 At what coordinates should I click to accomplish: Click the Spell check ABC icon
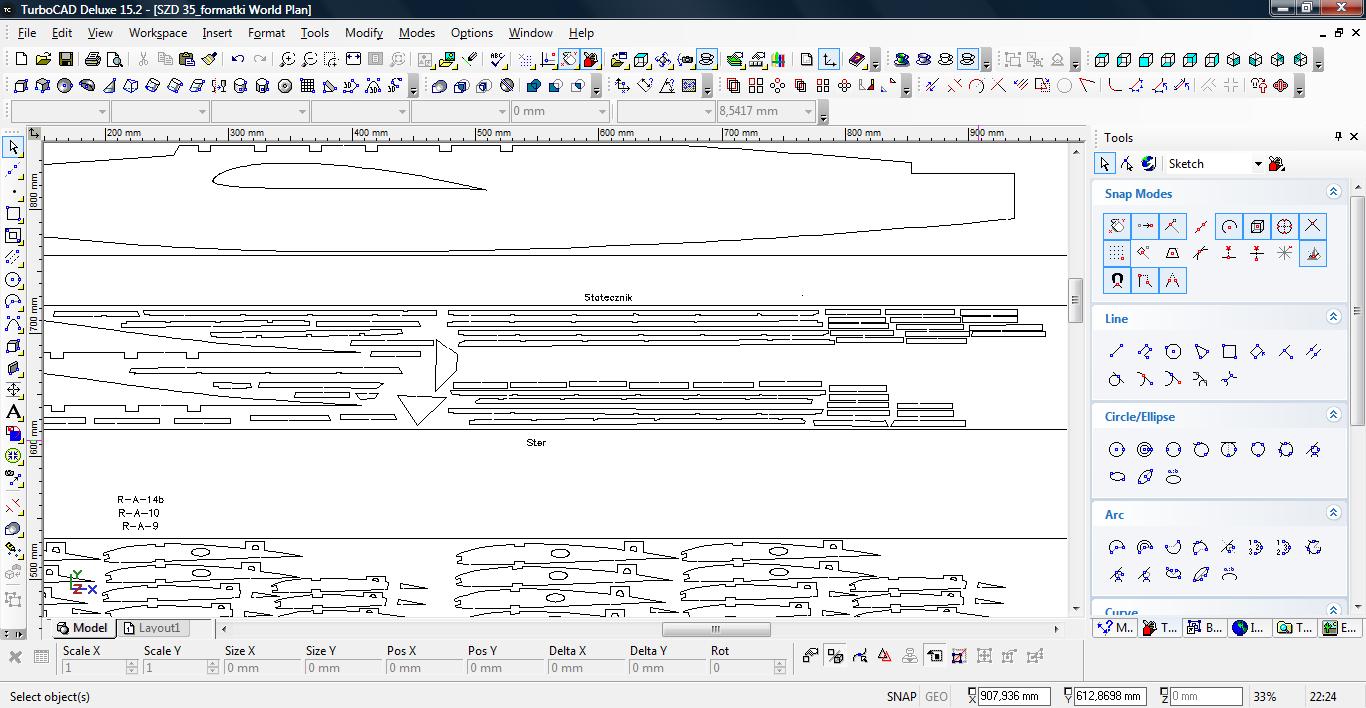[497, 60]
